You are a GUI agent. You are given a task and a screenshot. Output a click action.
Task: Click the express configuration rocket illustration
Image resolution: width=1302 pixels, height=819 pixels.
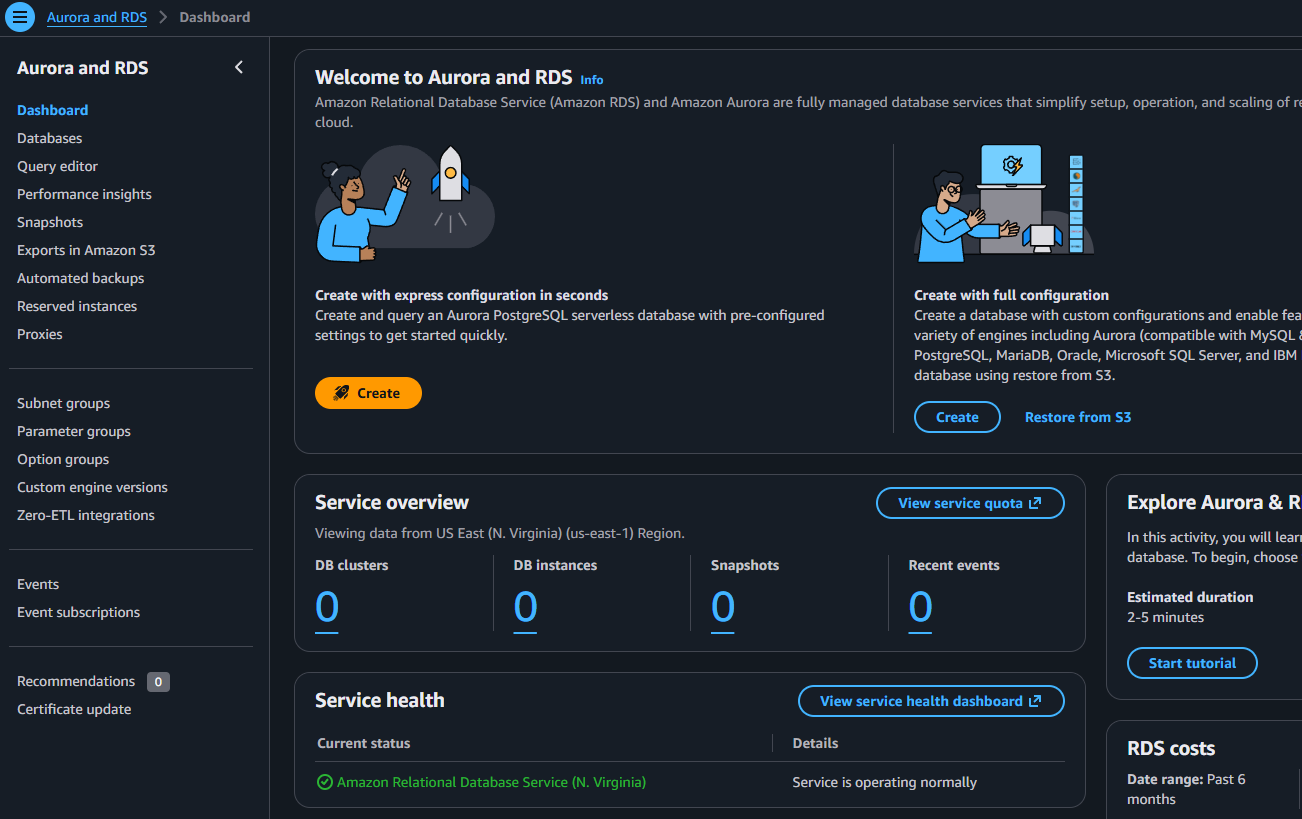[x=405, y=204]
